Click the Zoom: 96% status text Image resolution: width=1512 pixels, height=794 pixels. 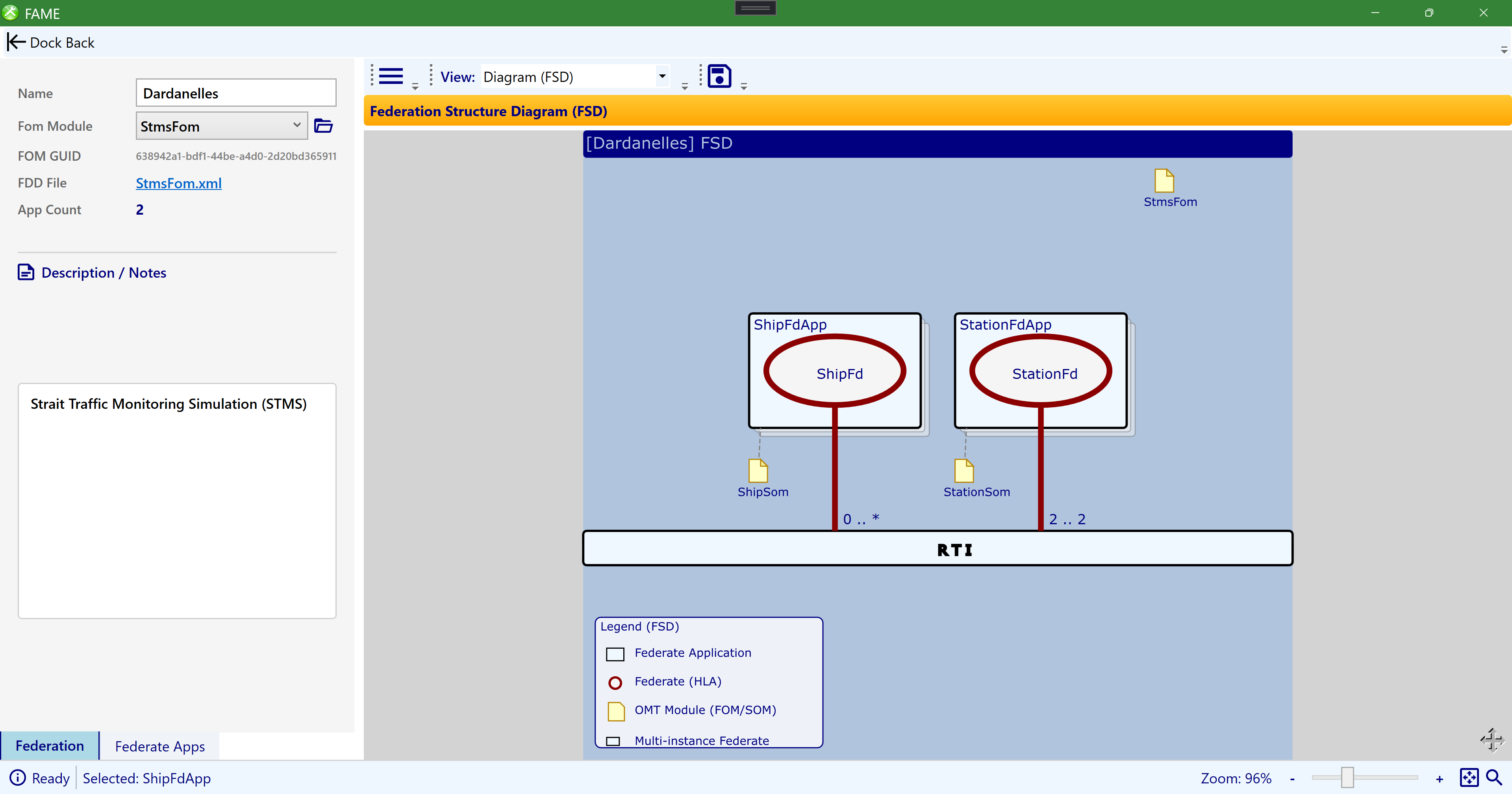(x=1236, y=778)
